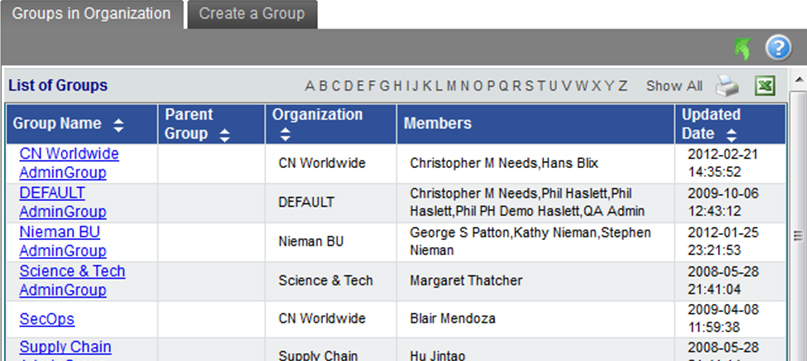The height and width of the screenshot is (361, 807).
Task: Print the list using printer icon
Action: click(x=727, y=86)
